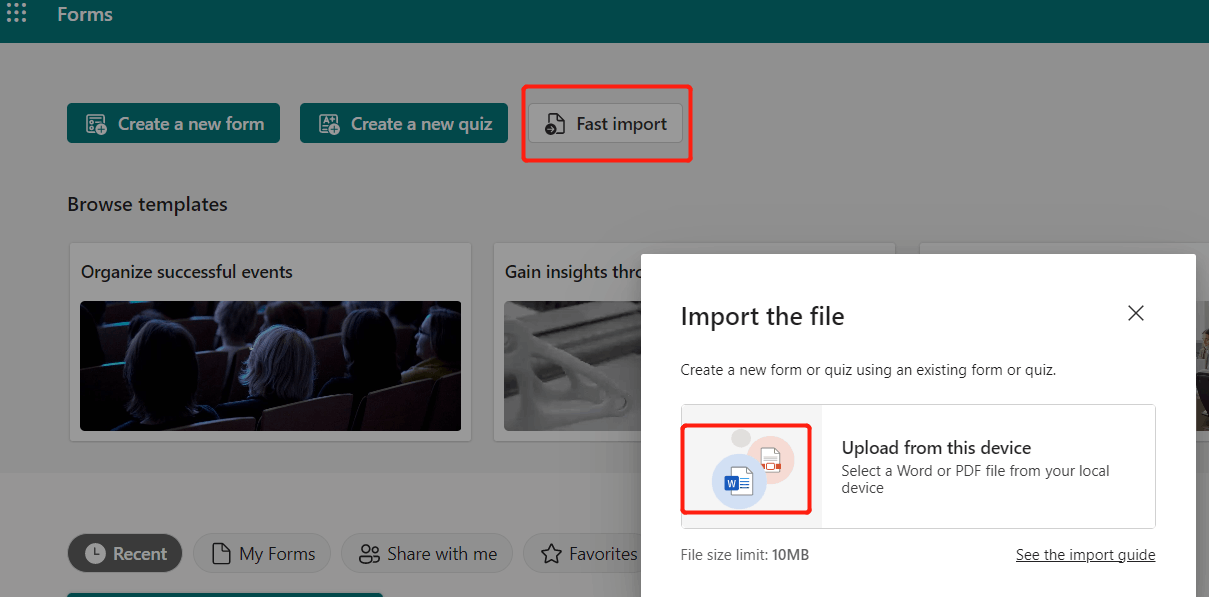Open the See the import guide link
This screenshot has height=597, width=1209.
tap(1085, 554)
